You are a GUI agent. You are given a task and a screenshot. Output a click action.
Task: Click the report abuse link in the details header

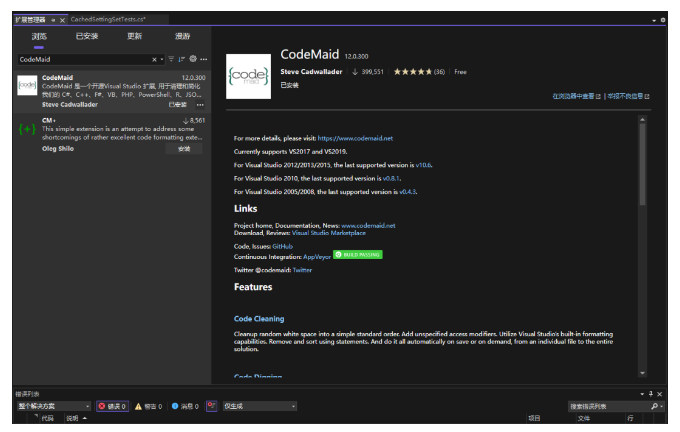tap(628, 96)
